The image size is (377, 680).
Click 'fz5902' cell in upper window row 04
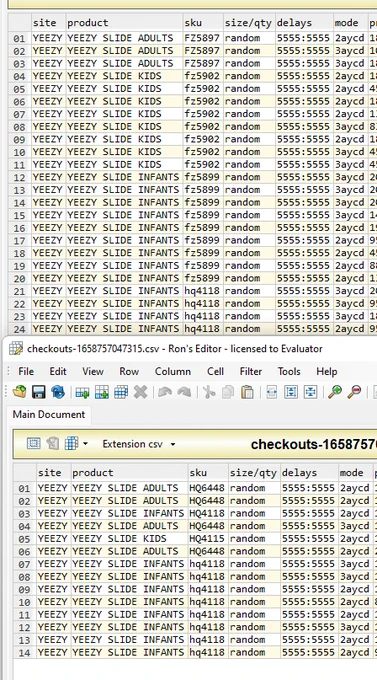point(202,75)
